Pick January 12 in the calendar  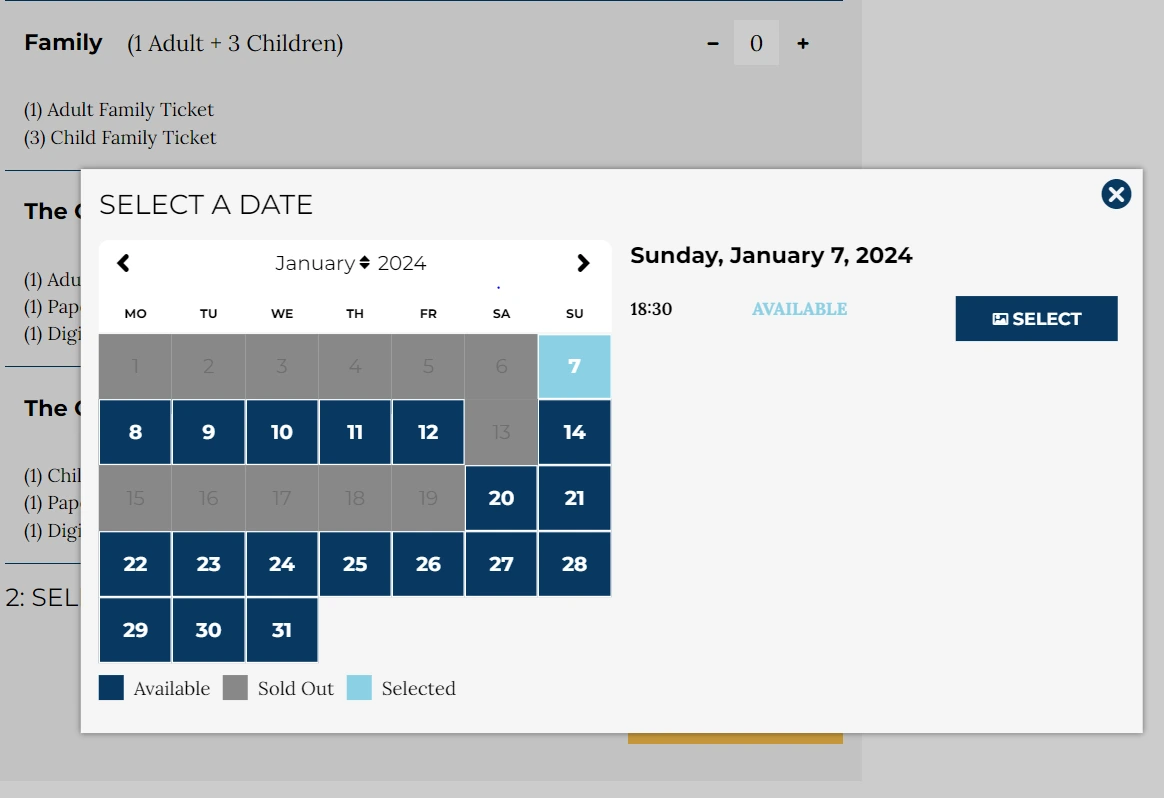428,432
